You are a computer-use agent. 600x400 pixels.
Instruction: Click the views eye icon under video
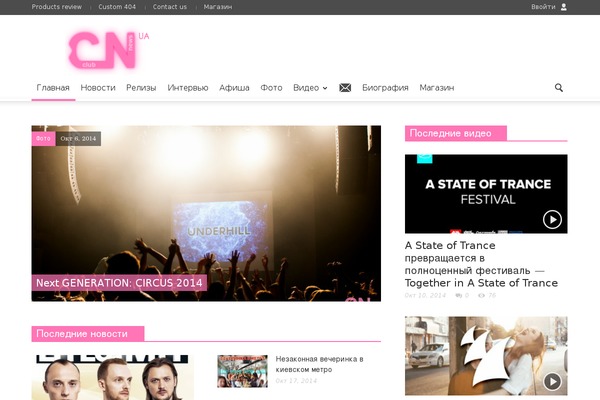481,296
